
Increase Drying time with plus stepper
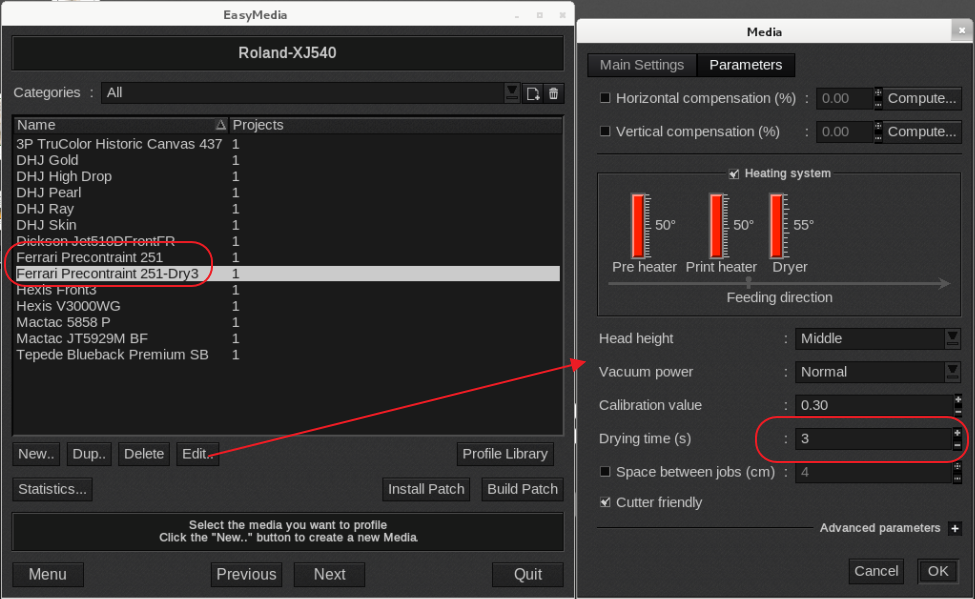click(957, 433)
